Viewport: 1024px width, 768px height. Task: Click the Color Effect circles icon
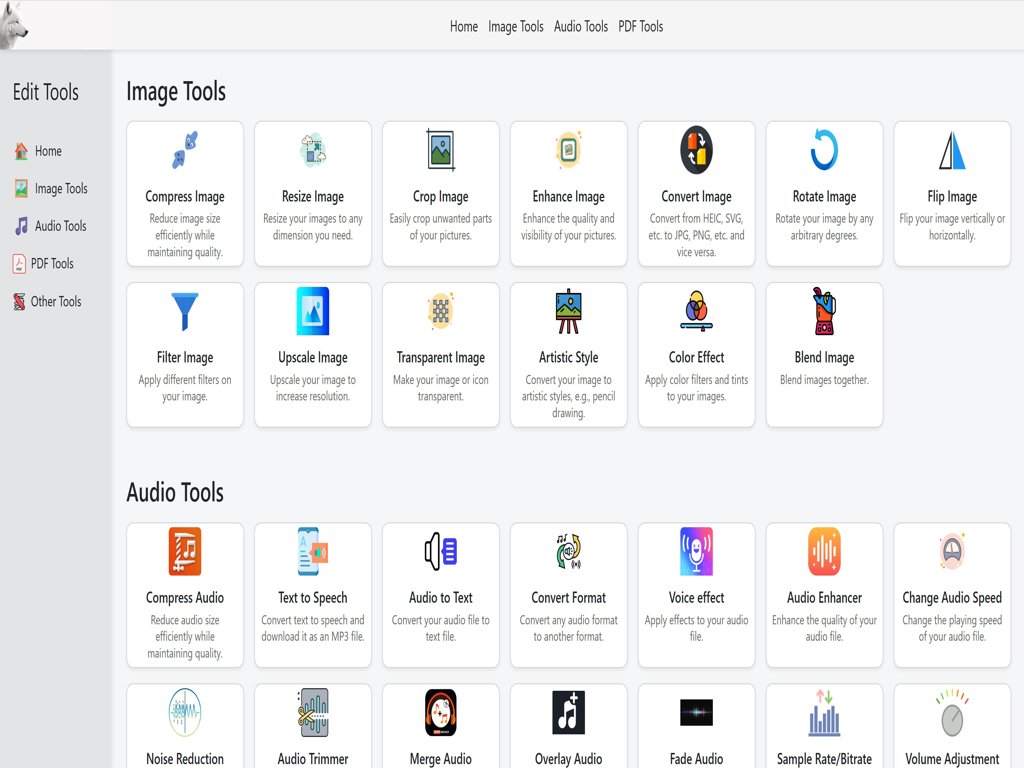coord(696,311)
